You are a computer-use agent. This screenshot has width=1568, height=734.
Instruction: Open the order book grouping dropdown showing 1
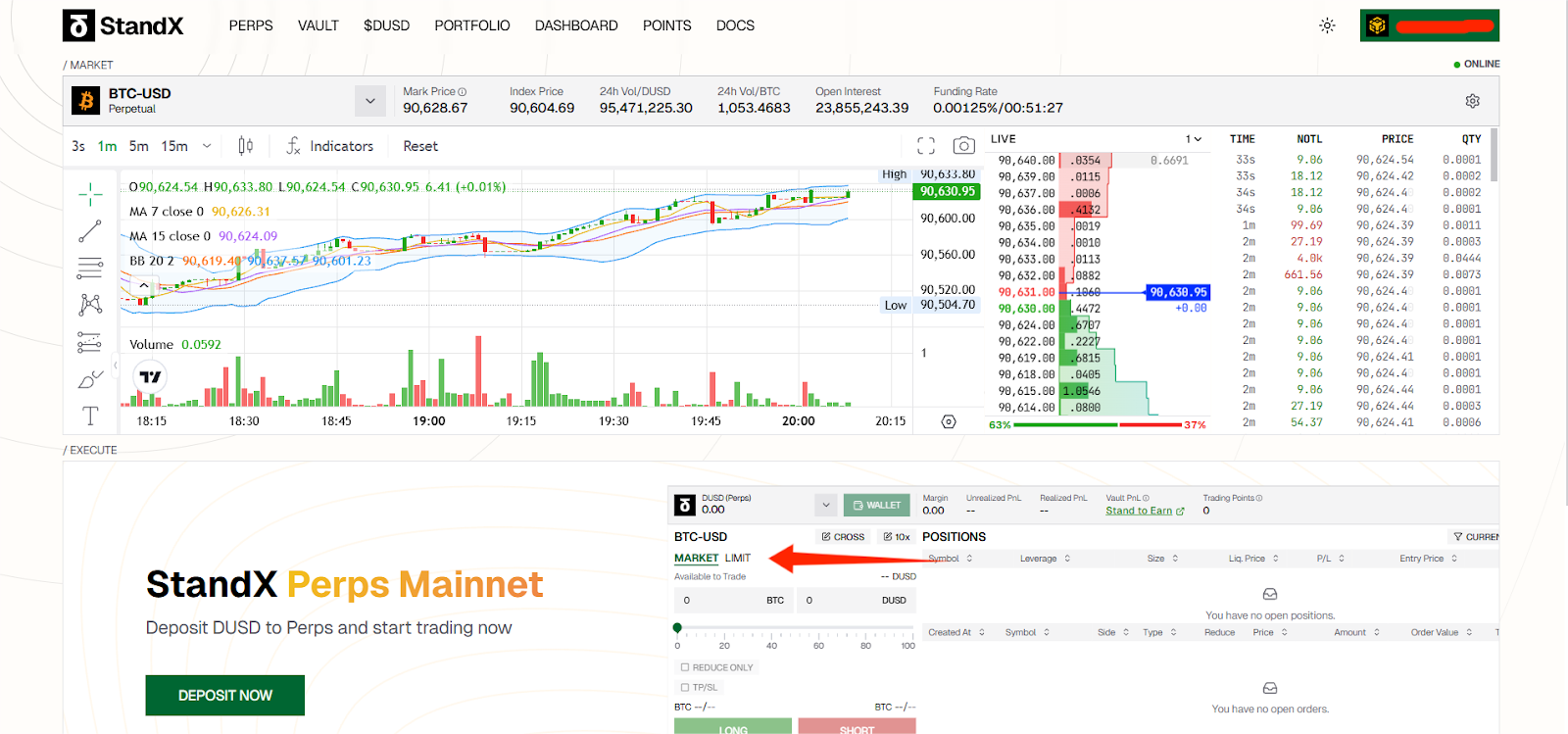(x=1193, y=139)
